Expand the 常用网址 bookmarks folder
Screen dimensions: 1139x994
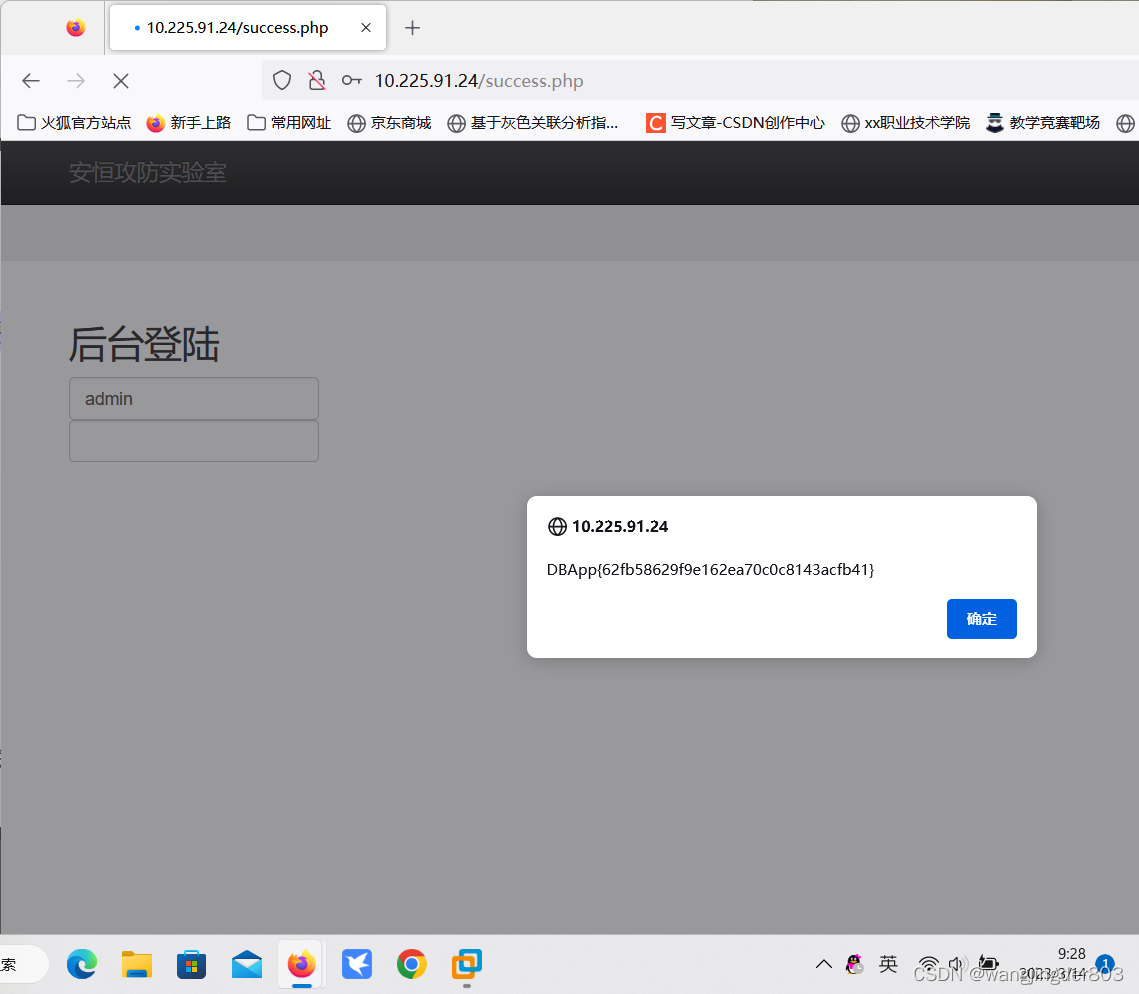287,122
